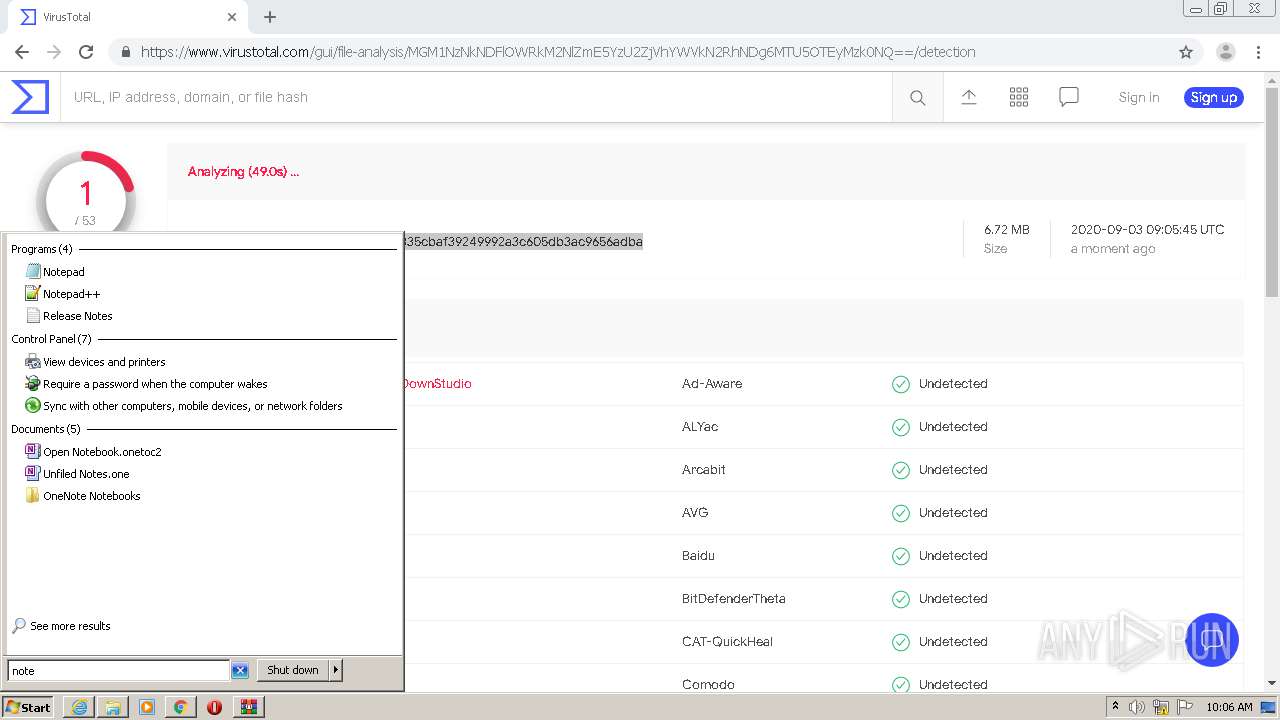
Task: Open Internet Explorer from the taskbar
Action: [x=79, y=707]
